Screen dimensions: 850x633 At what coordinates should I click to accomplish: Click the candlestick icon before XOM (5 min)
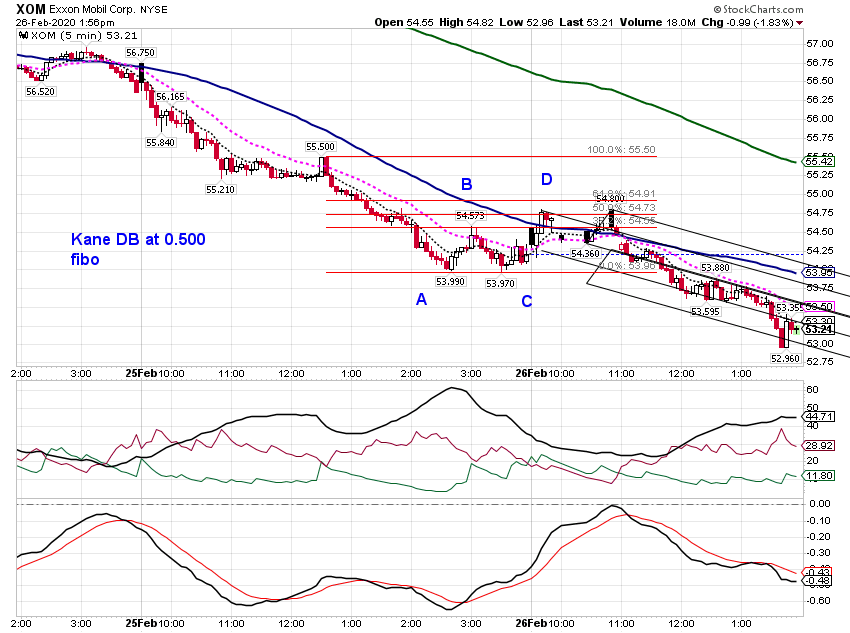pyautogui.click(x=23, y=35)
